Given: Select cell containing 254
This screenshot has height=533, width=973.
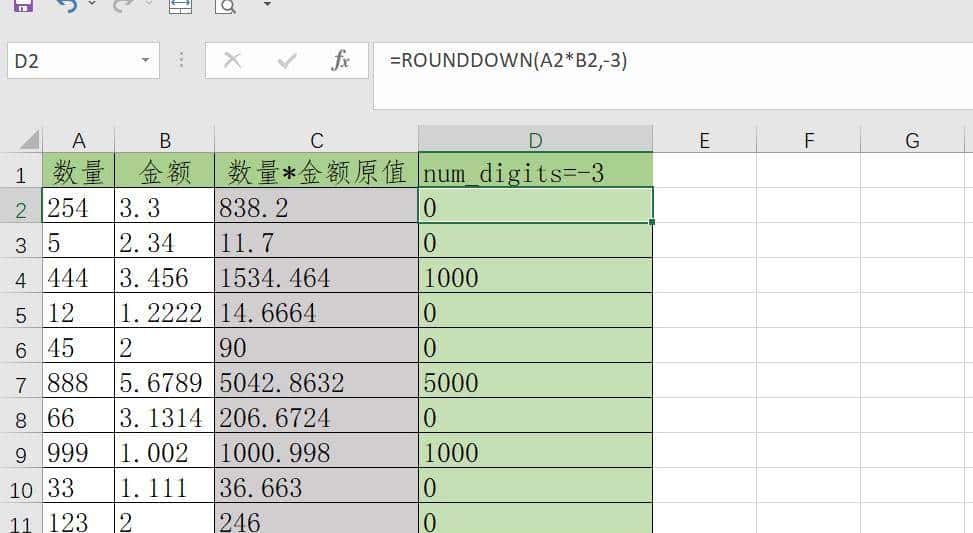Looking at the screenshot, I should coord(78,205).
